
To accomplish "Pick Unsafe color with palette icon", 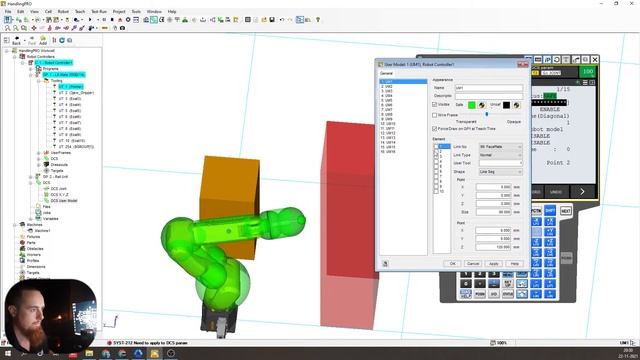I will tap(516, 105).
